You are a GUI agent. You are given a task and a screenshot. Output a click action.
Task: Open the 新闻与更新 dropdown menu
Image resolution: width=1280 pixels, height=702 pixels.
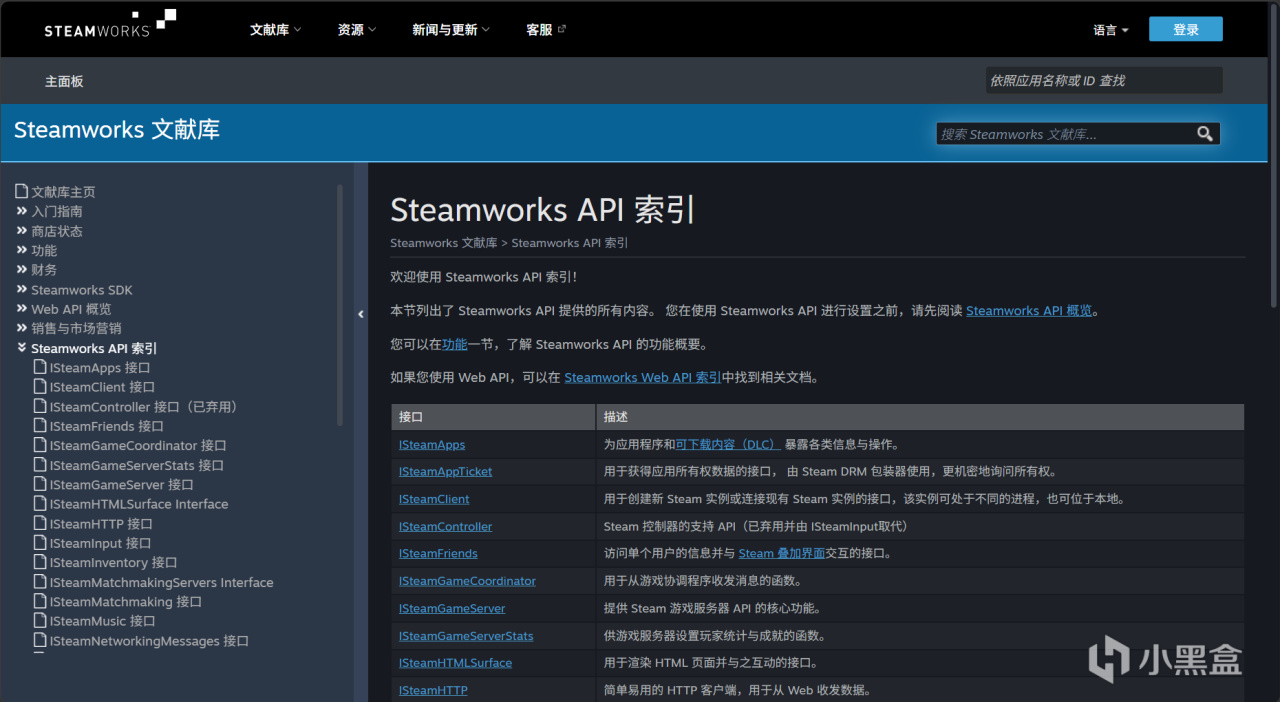(x=451, y=30)
